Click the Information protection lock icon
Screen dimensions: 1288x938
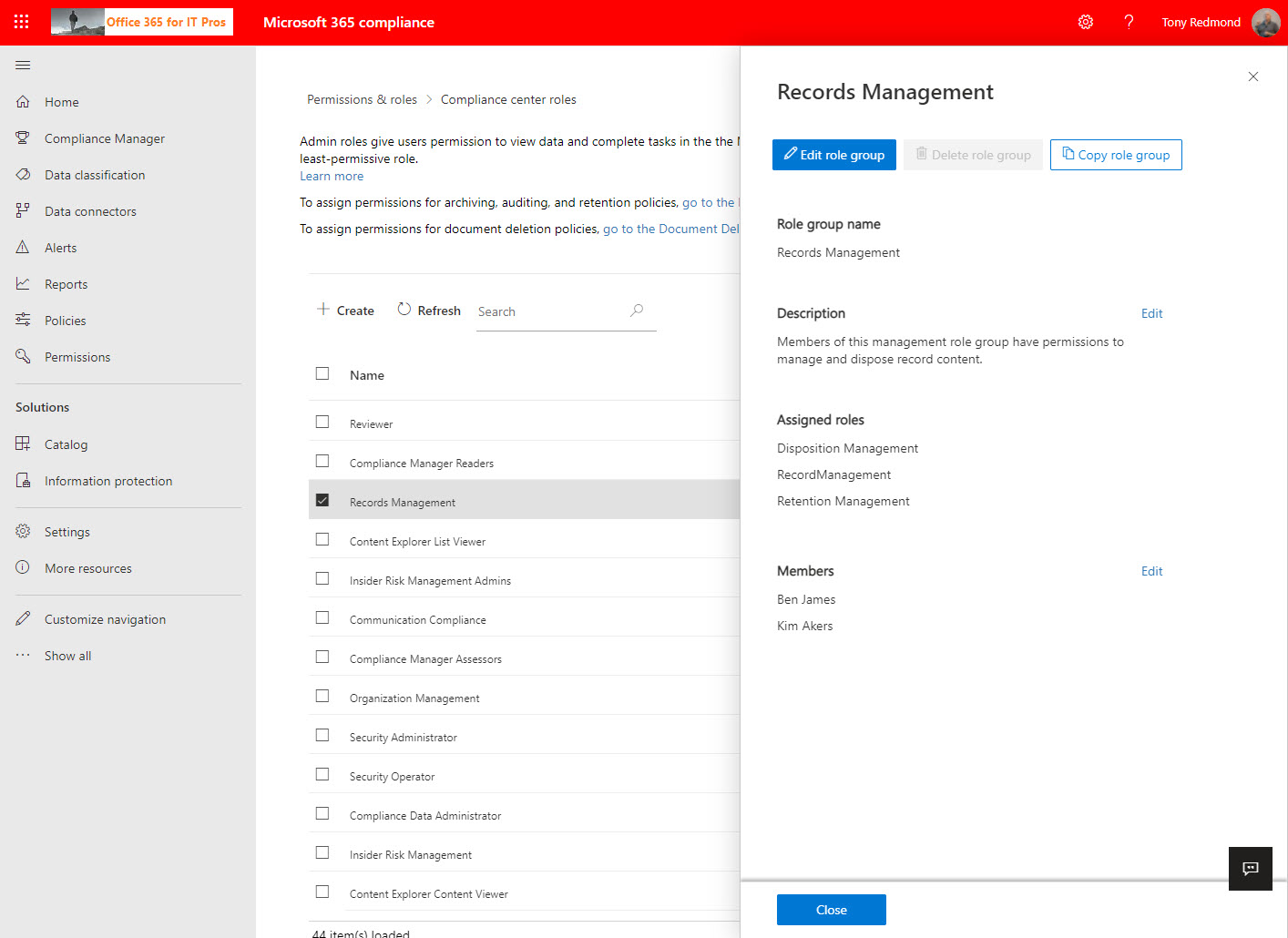(23, 480)
